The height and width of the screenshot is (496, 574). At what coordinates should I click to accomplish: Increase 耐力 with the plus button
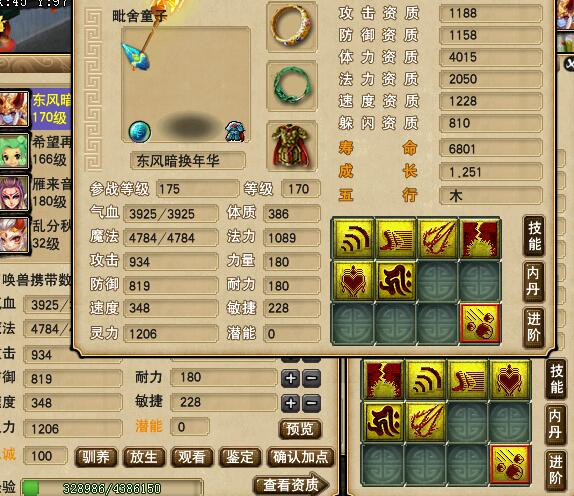(x=291, y=378)
